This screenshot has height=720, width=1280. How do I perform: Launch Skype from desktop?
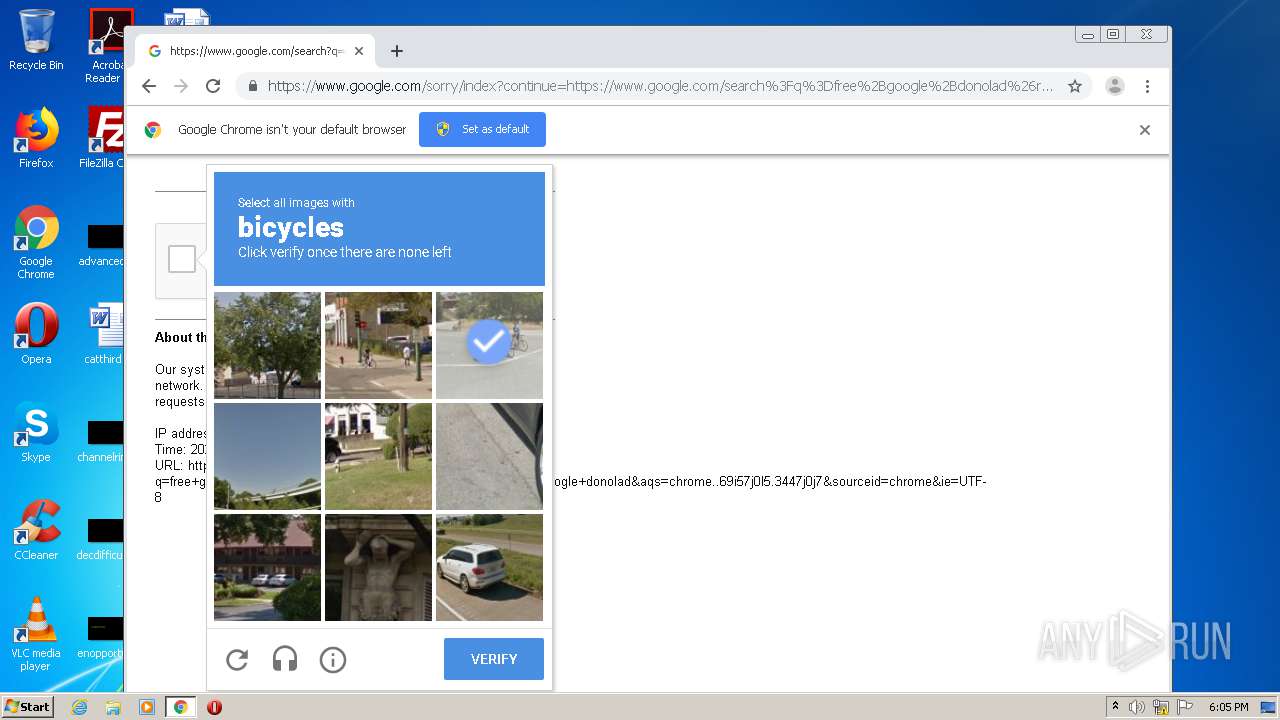tap(36, 431)
